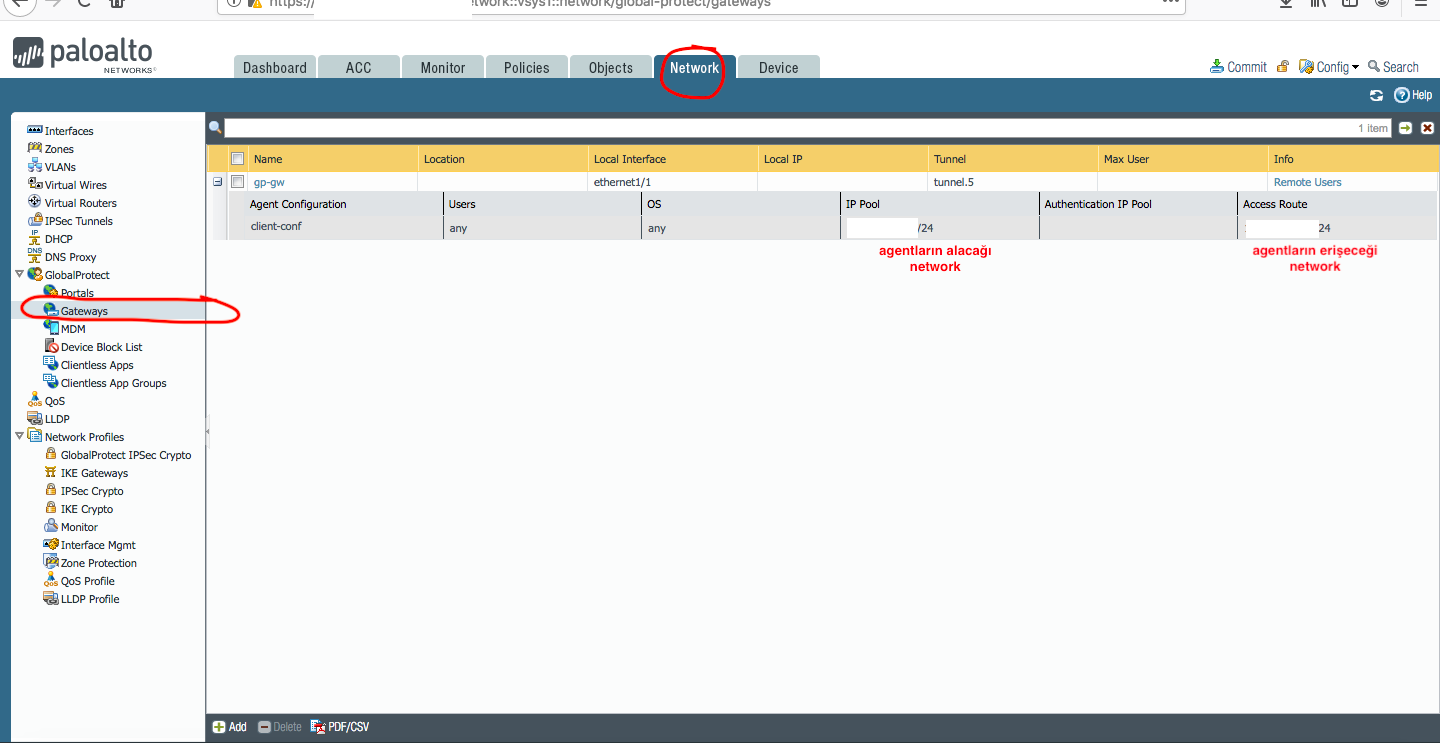Collapse the Network Profiles tree node

click(x=19, y=437)
